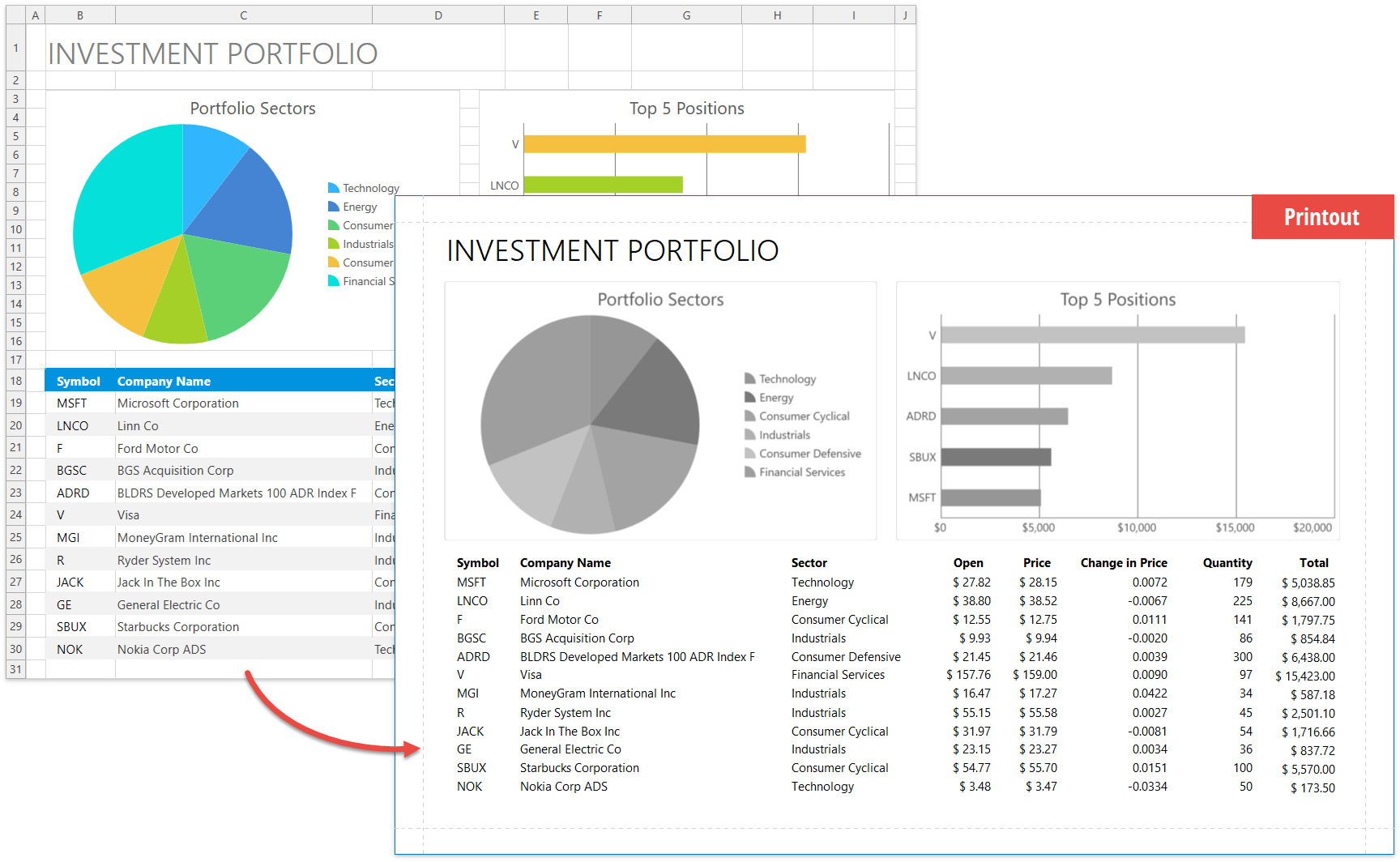
Task: Click the green LNCO bar in colored chart
Action: pos(603,185)
